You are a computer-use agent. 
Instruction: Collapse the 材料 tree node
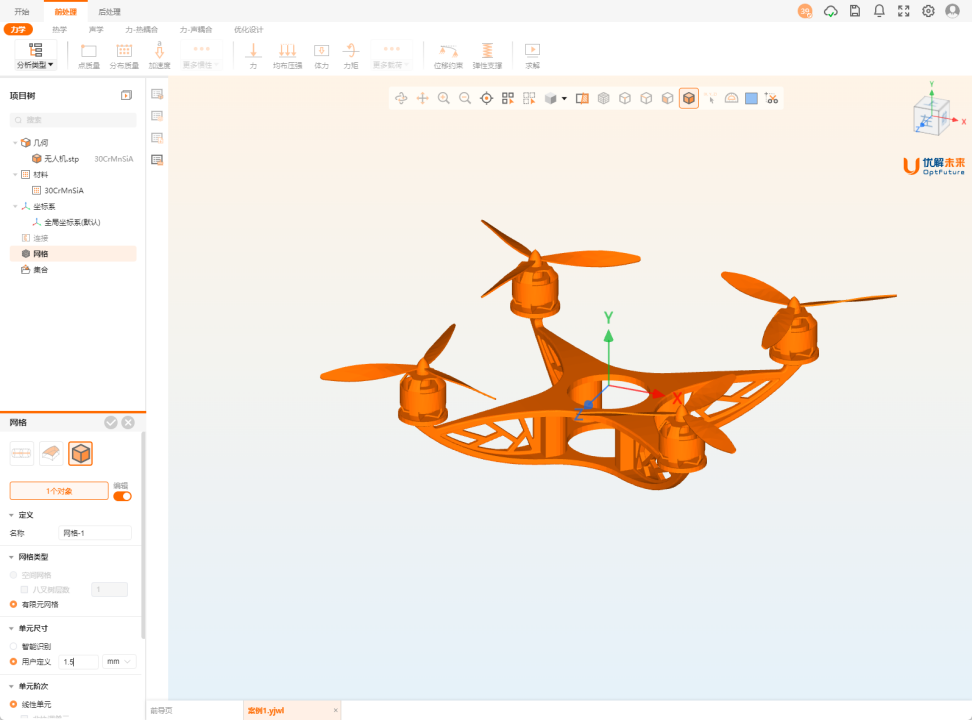coord(15,174)
